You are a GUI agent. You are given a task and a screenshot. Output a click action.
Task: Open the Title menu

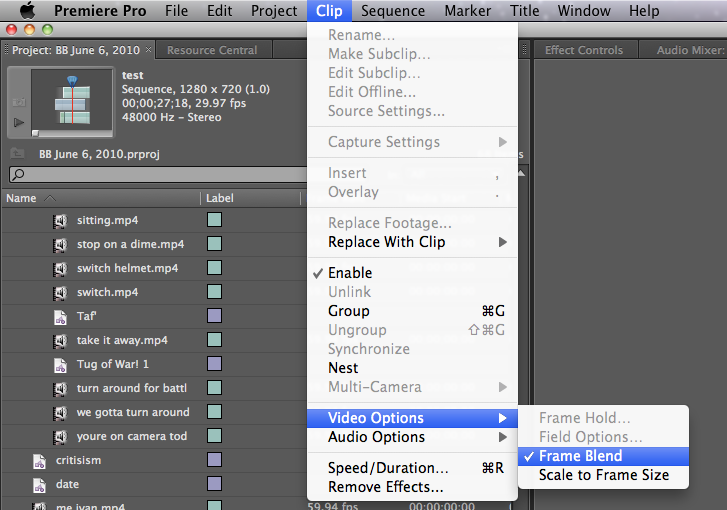[524, 11]
